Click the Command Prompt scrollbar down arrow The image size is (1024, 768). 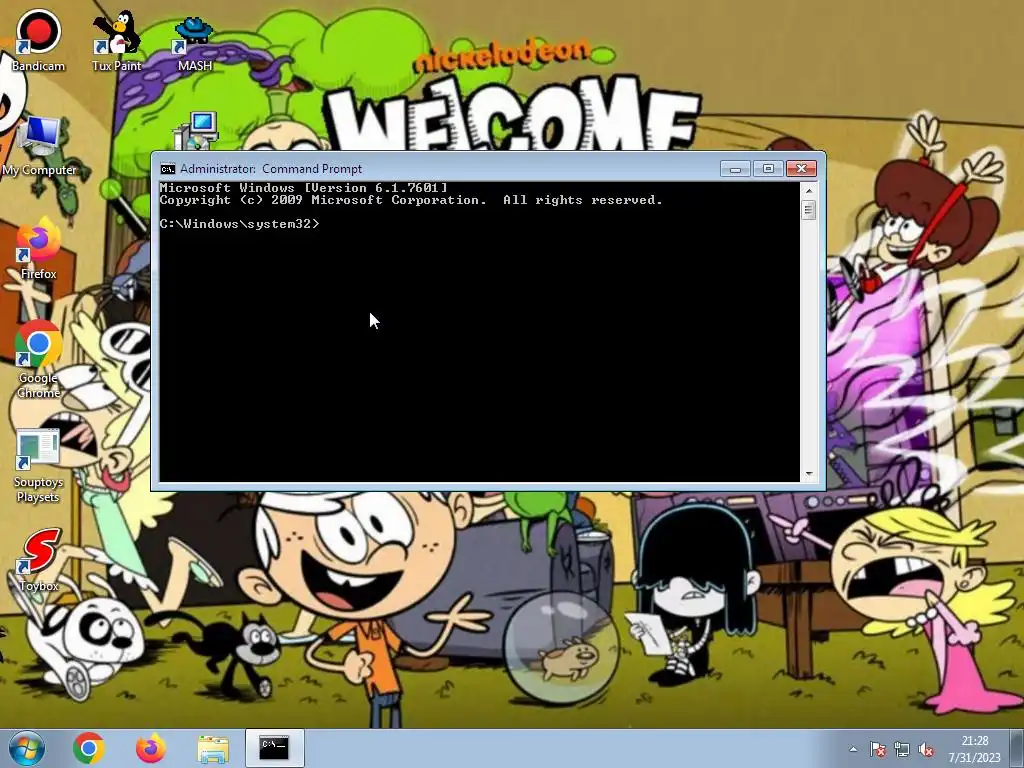(808, 474)
